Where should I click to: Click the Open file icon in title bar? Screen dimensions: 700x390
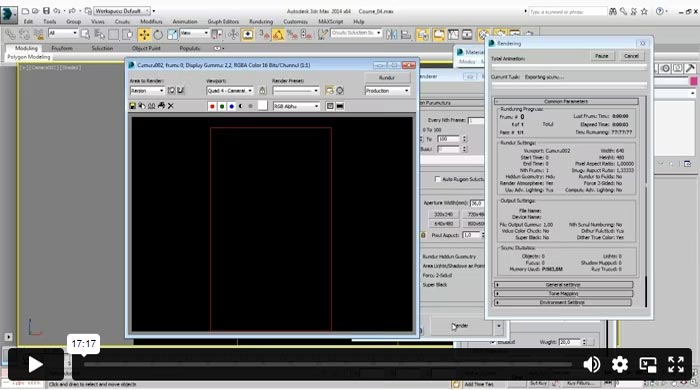(x=35, y=11)
